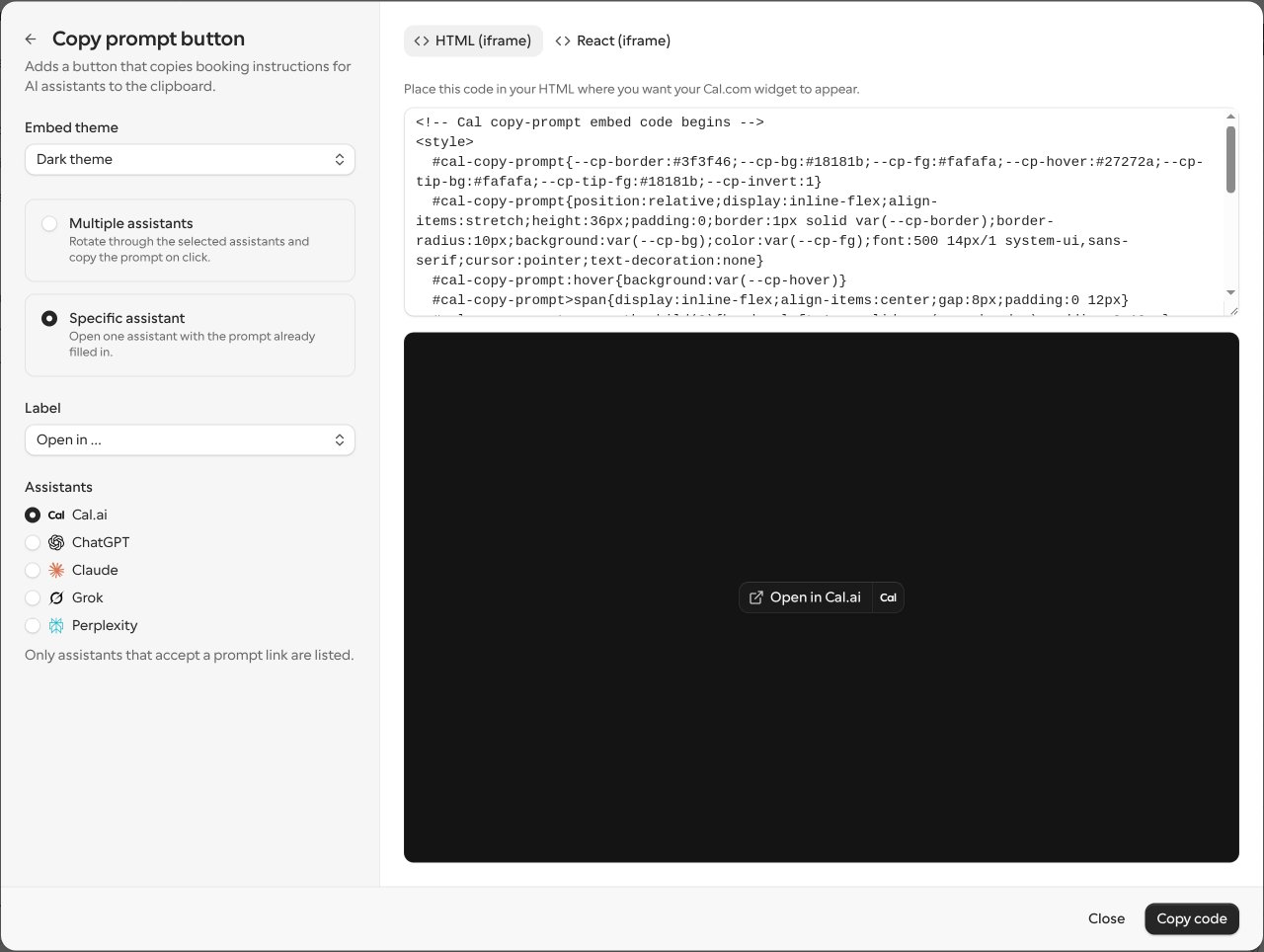The width and height of the screenshot is (1264, 952).
Task: Click the code brackets icon on React tab
Action: pos(563,40)
